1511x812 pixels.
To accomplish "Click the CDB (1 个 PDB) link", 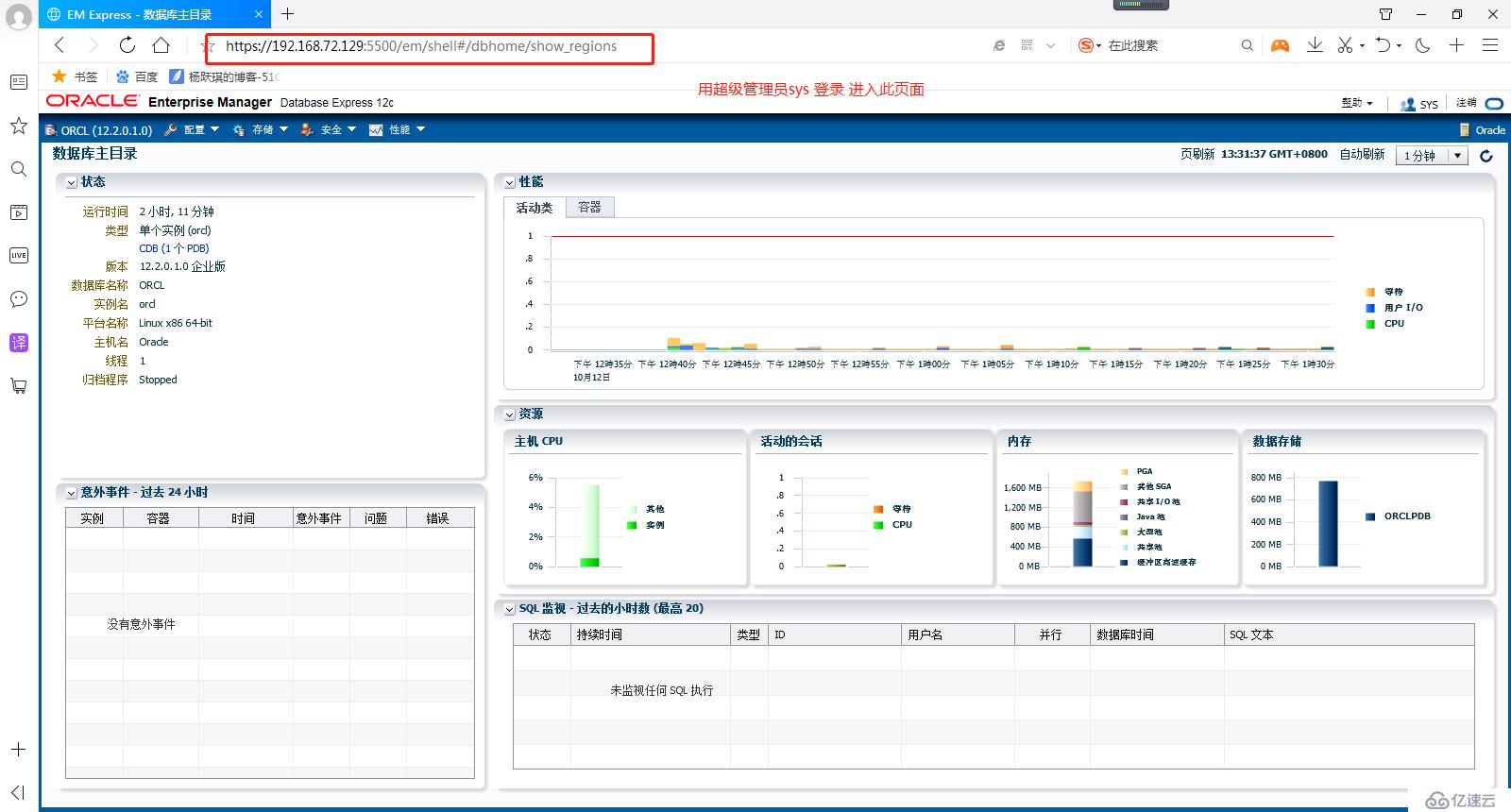I will click(x=174, y=248).
